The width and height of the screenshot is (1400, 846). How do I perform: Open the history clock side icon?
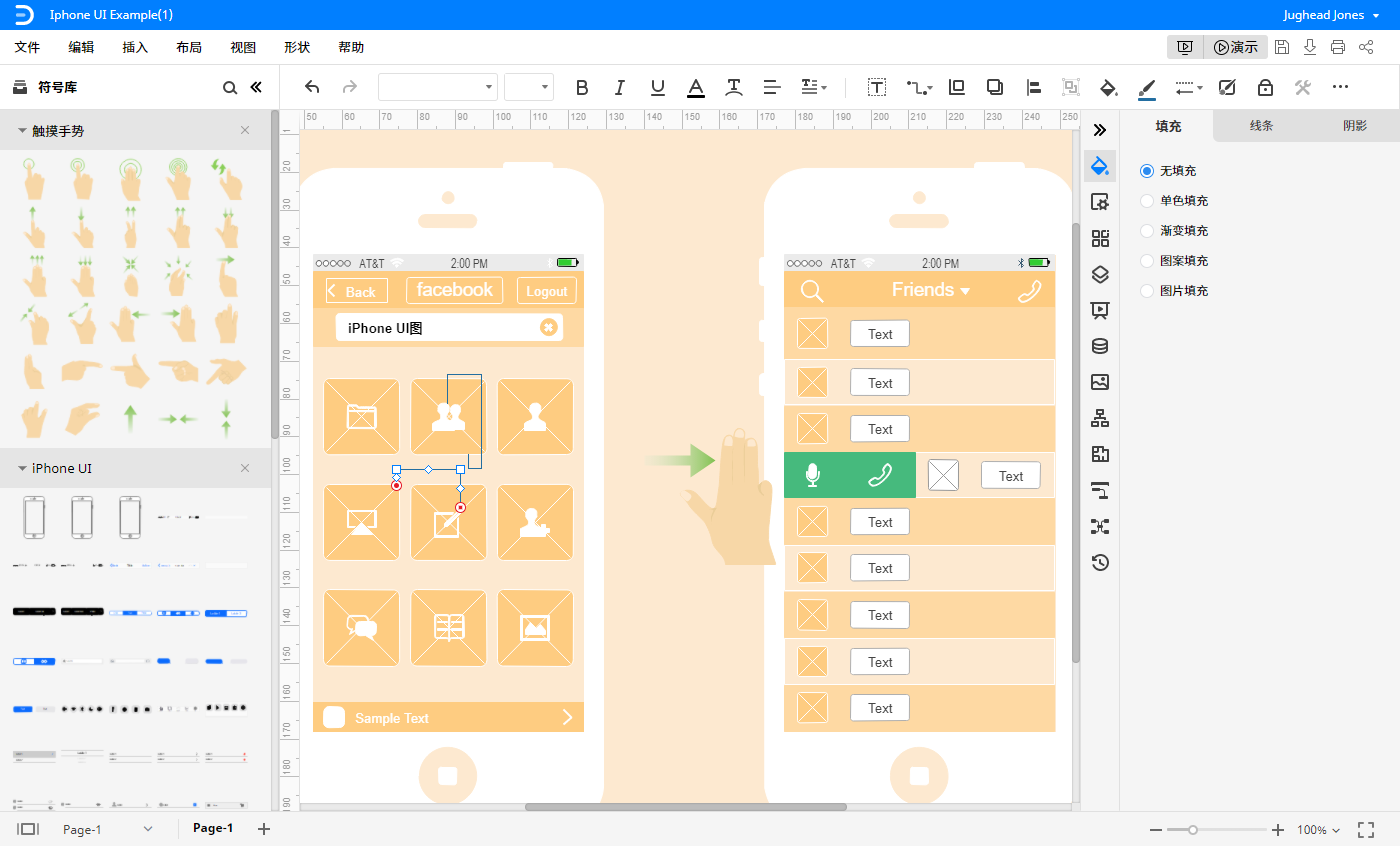pos(1100,562)
